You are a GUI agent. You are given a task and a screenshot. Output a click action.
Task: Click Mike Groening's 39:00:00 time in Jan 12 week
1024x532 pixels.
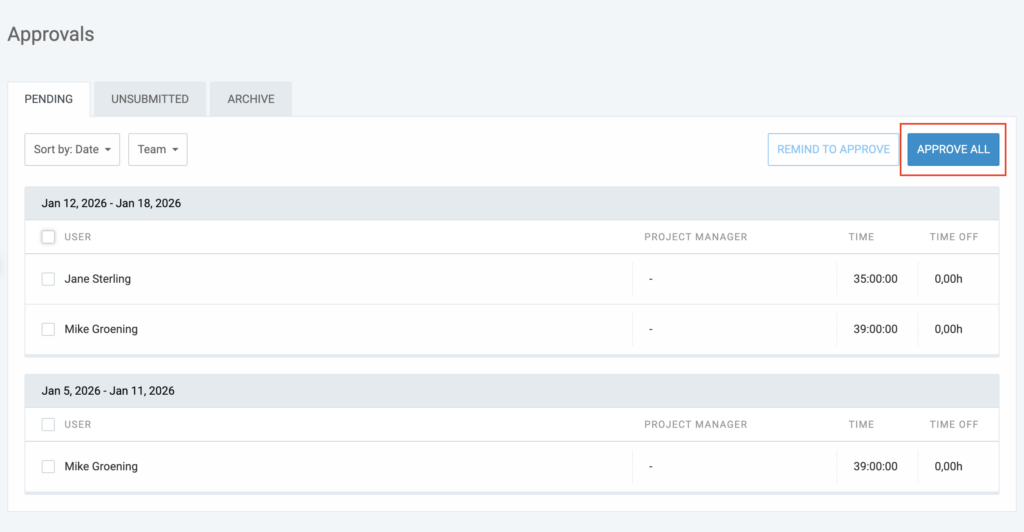(x=875, y=329)
